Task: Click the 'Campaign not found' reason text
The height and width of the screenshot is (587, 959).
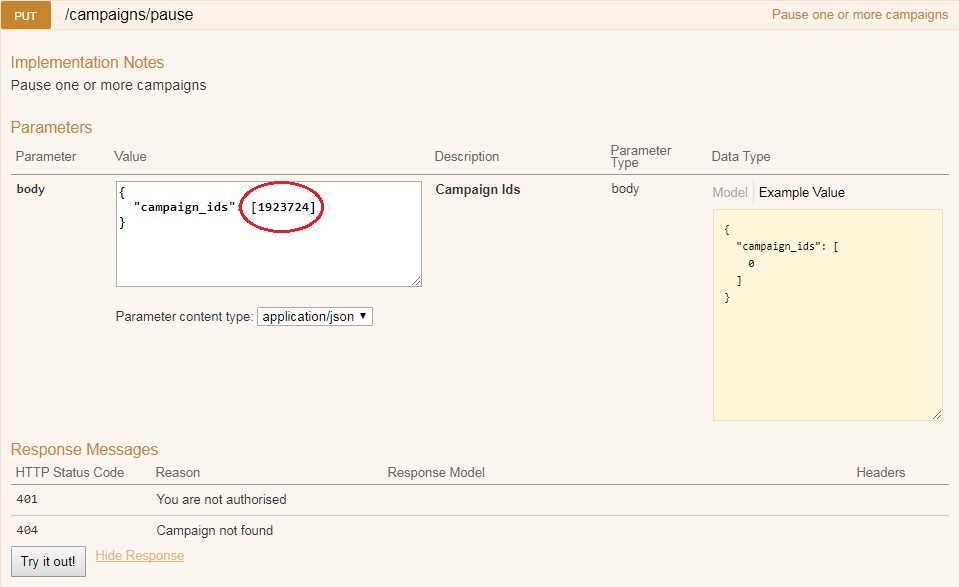Action: (x=214, y=530)
